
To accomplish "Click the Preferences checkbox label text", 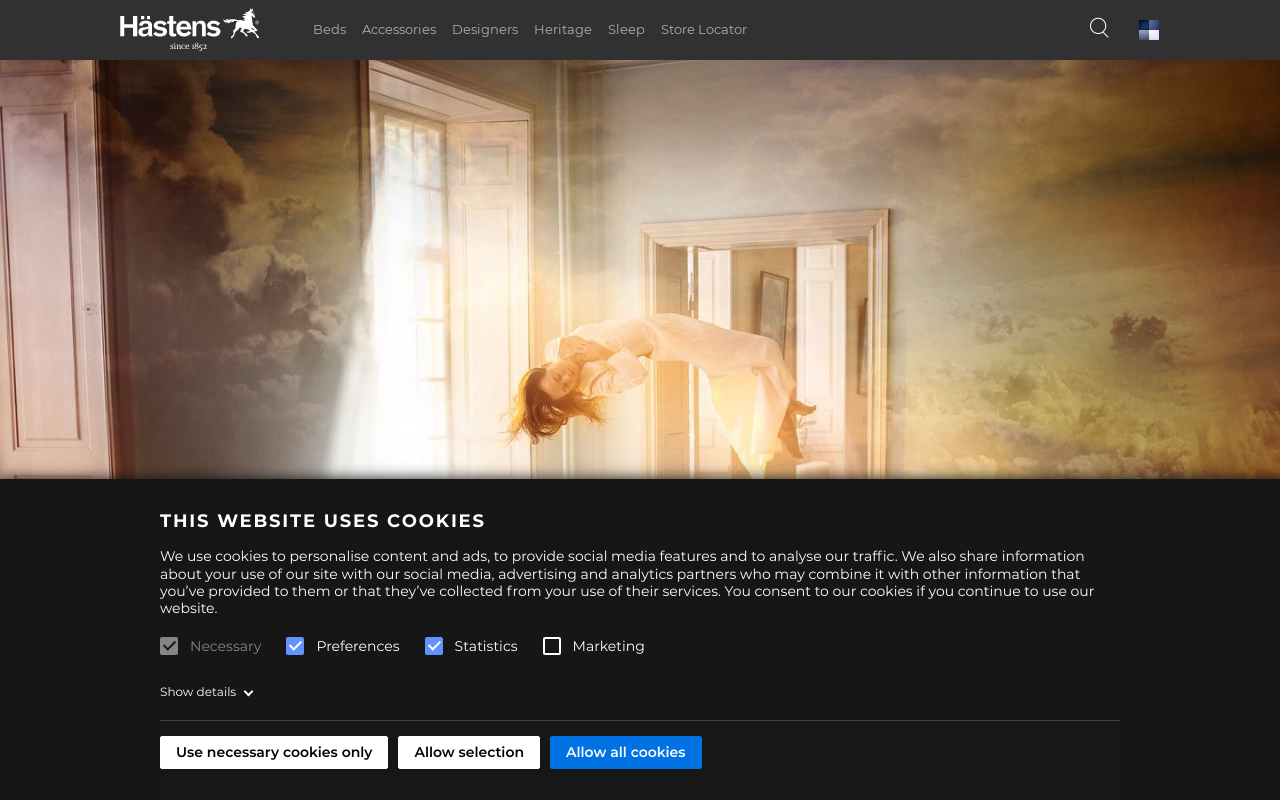I will point(358,646).
